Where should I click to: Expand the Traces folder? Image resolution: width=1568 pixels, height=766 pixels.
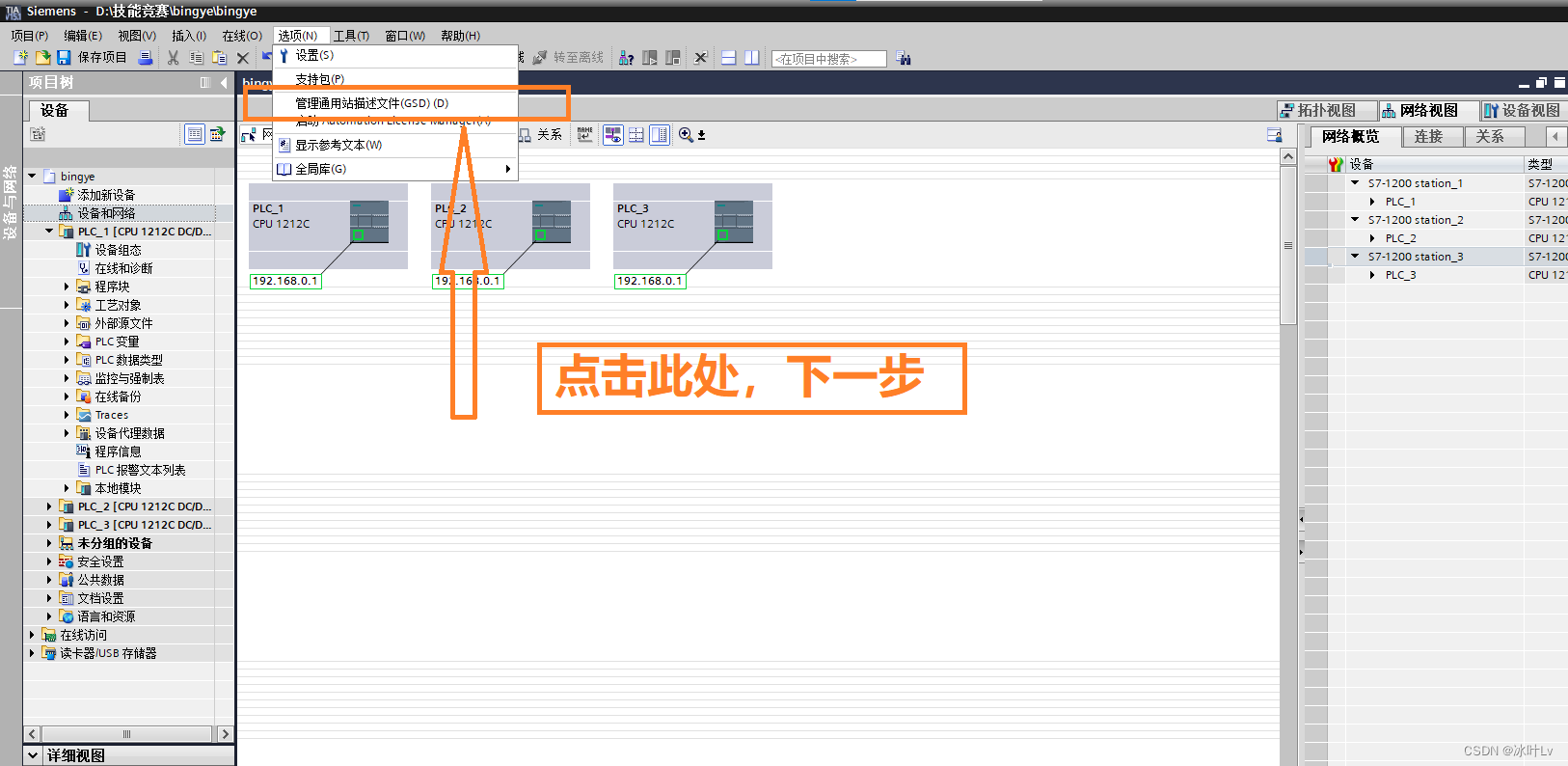[x=67, y=415]
